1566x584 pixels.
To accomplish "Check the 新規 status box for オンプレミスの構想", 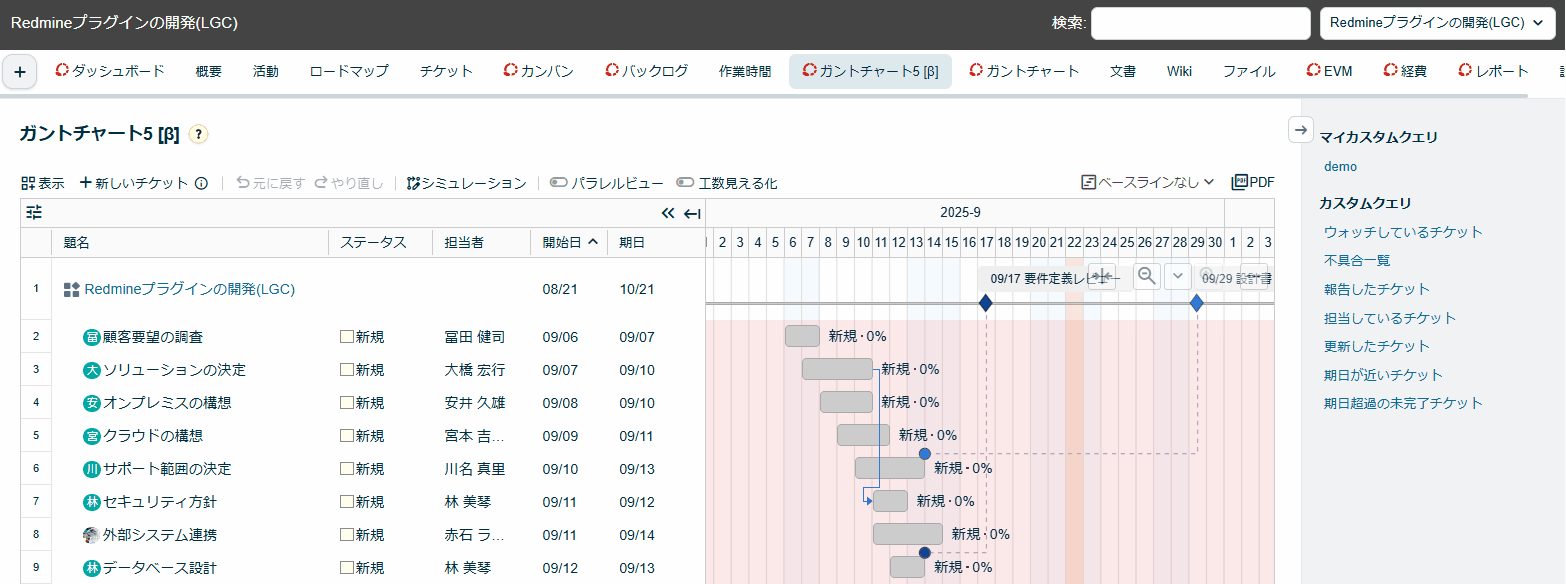I will (347, 403).
